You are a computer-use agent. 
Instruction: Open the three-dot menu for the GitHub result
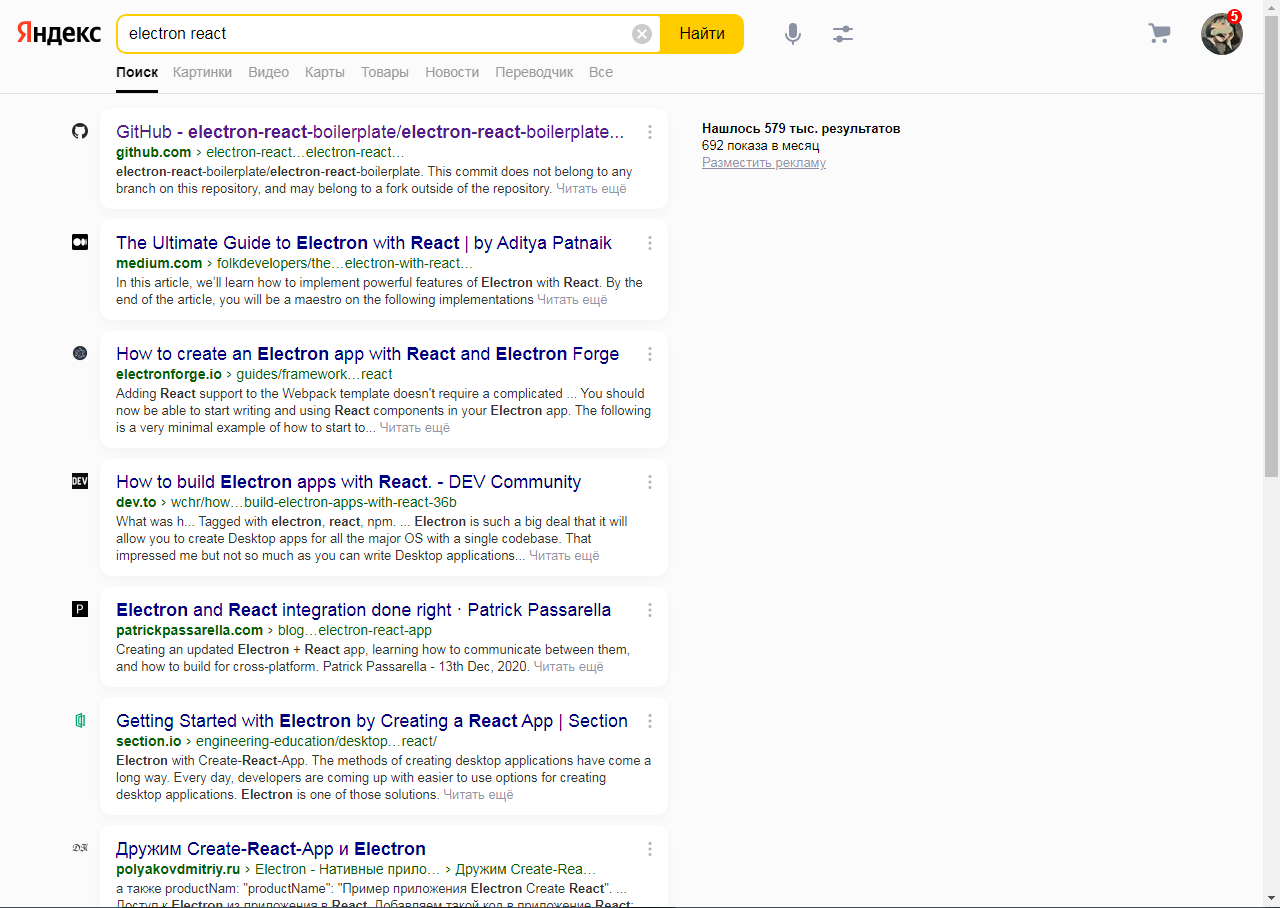pos(650,132)
